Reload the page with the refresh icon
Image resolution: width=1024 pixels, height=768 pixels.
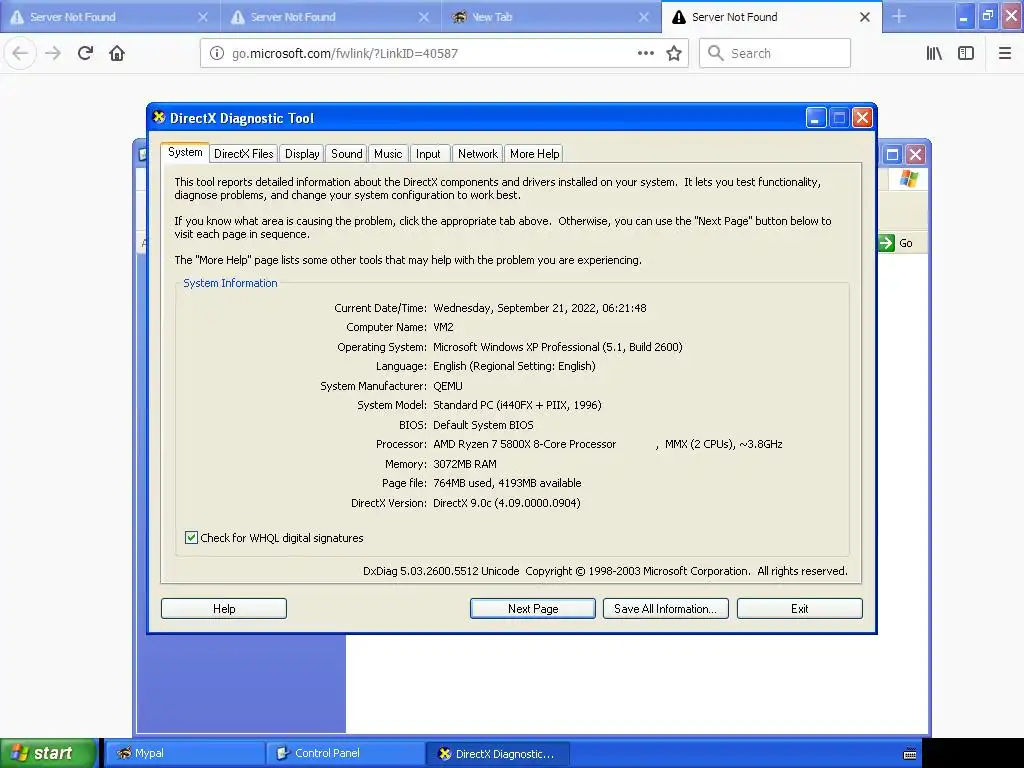85,53
